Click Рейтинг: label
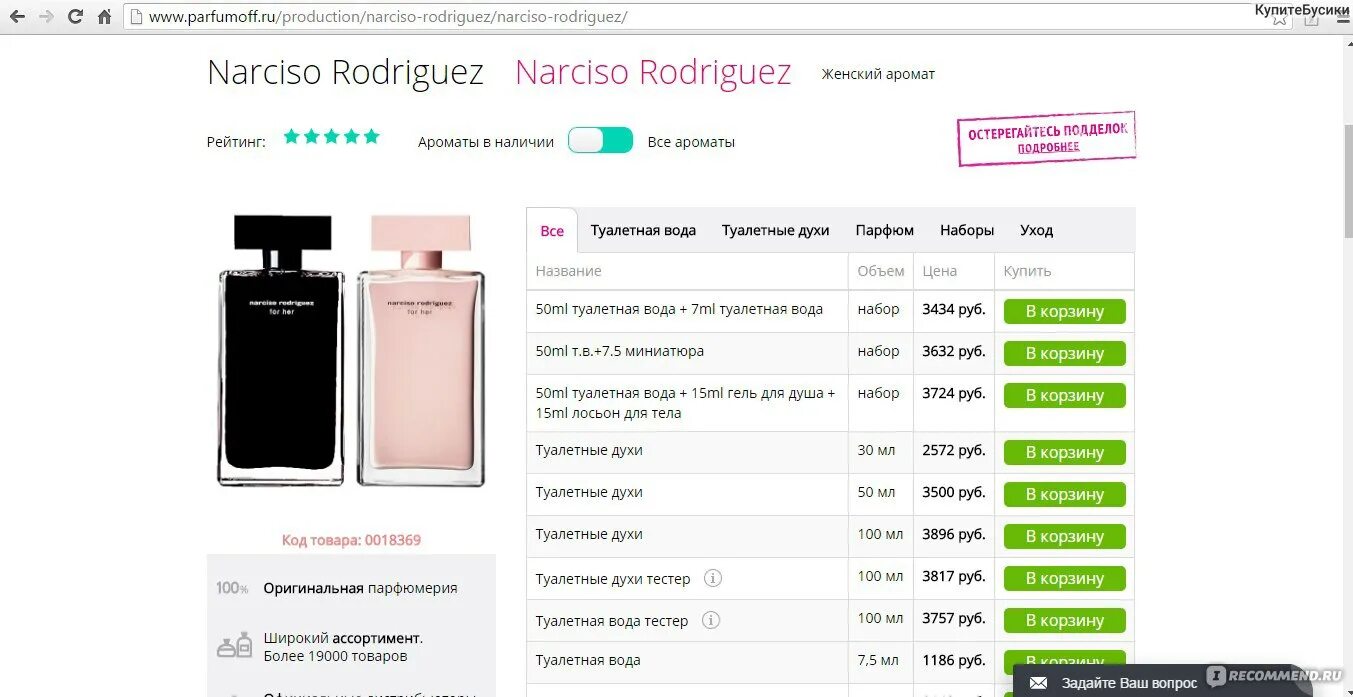1353x697 pixels. click(236, 142)
